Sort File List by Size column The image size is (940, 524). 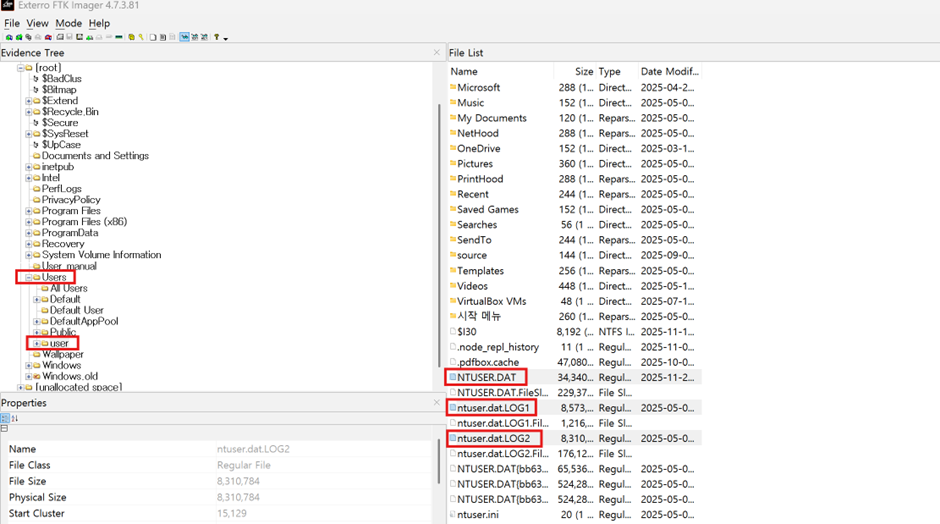tap(574, 71)
